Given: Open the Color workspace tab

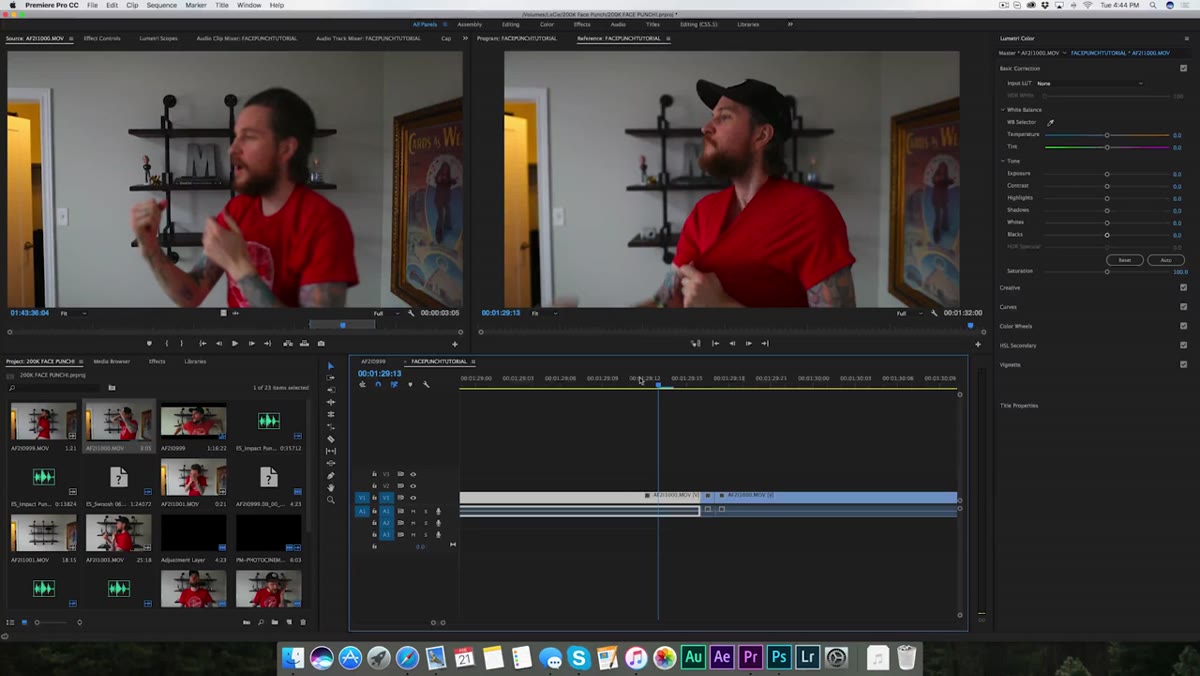Looking at the screenshot, I should pyautogui.click(x=547, y=24).
